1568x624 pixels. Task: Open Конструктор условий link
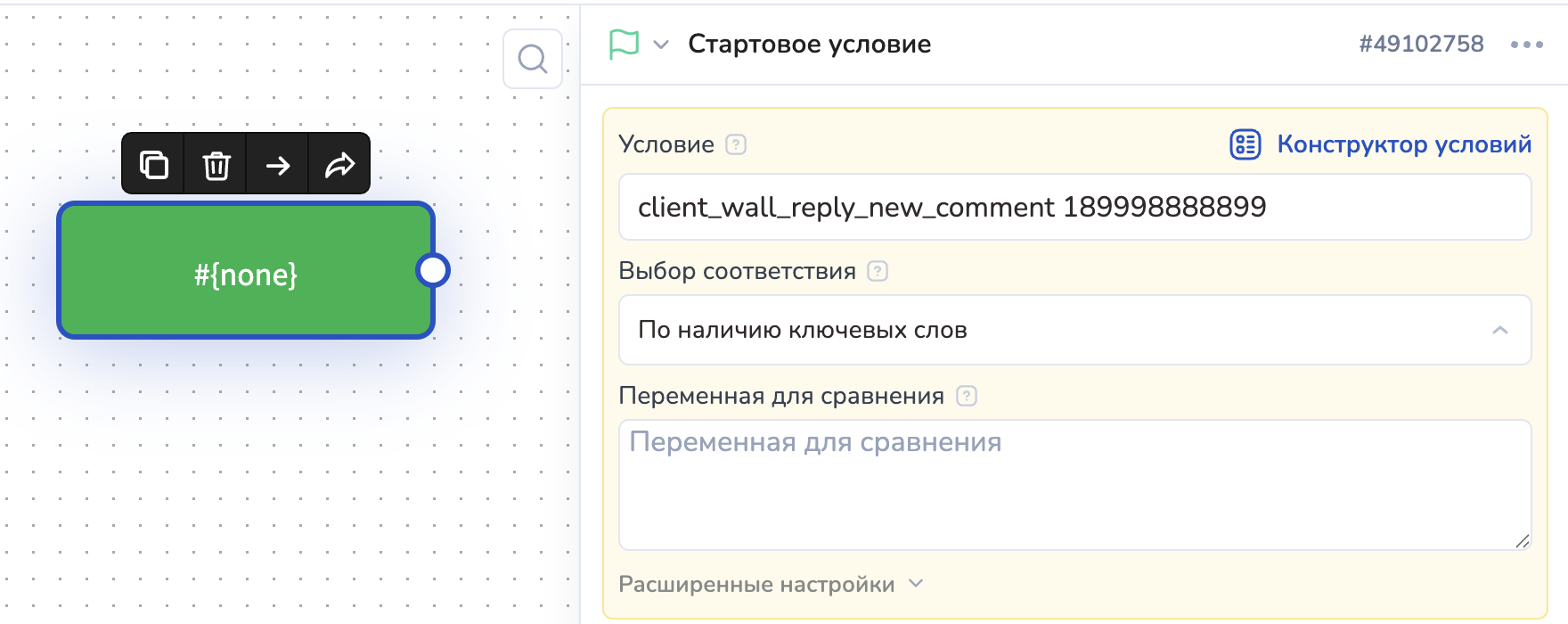point(1381,144)
